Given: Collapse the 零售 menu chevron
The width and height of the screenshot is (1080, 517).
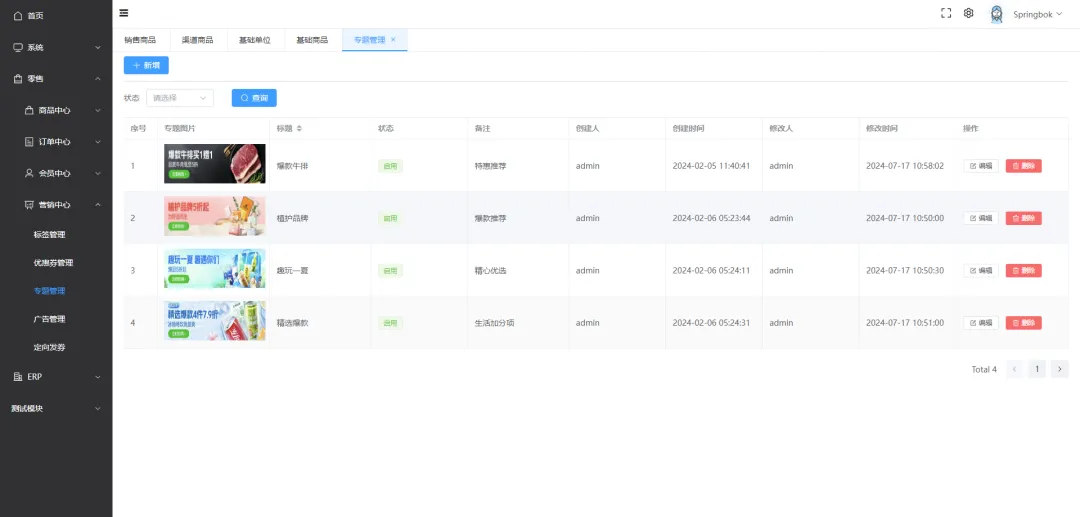Looking at the screenshot, I should tap(98, 79).
